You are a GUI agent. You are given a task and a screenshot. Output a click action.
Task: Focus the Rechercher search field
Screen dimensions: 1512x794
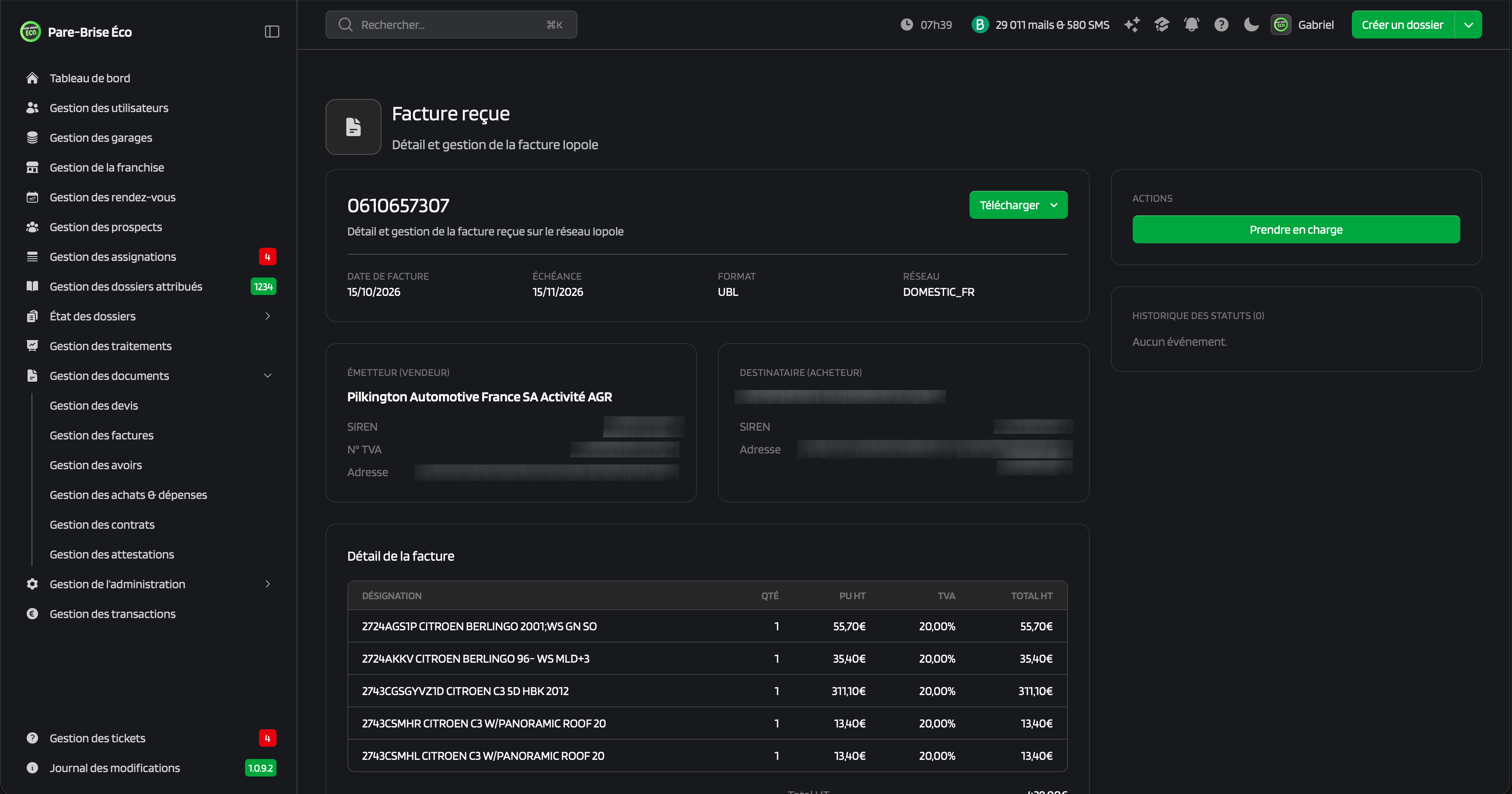[x=451, y=25]
